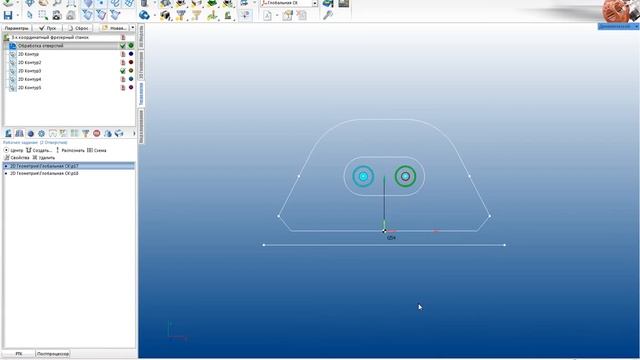The height and width of the screenshot is (360, 640).
Task: Click the Новая new operation button
Action: (x=114, y=28)
